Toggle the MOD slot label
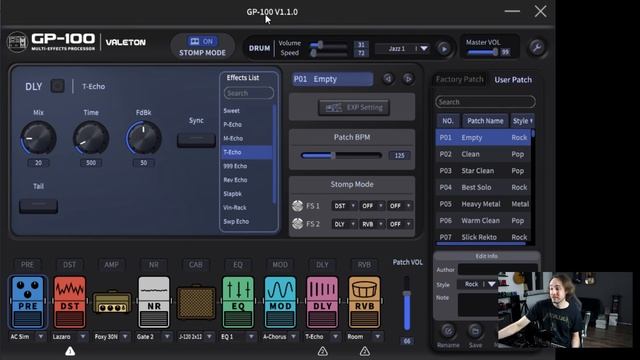The image size is (640, 360). tap(280, 264)
